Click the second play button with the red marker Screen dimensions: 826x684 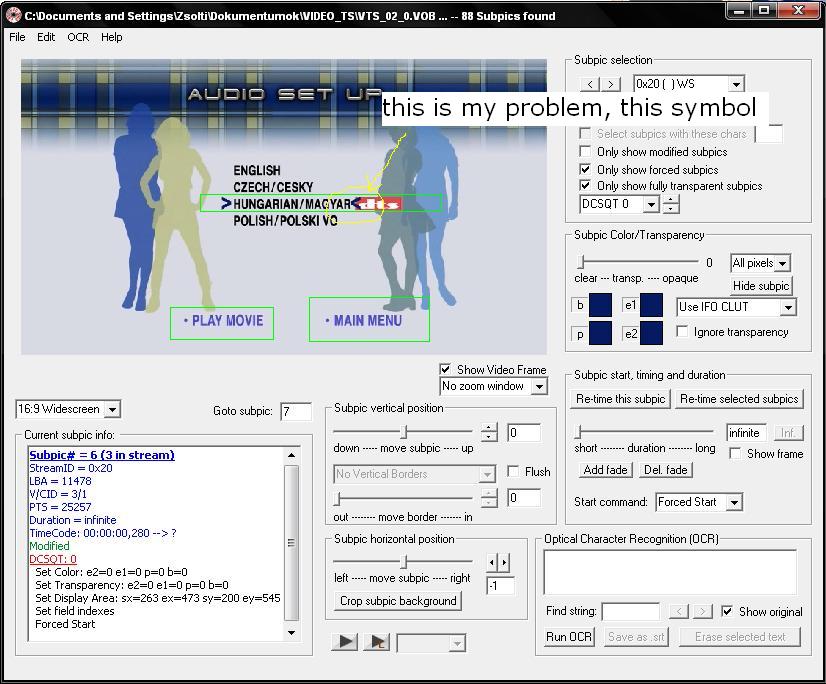pos(377,641)
